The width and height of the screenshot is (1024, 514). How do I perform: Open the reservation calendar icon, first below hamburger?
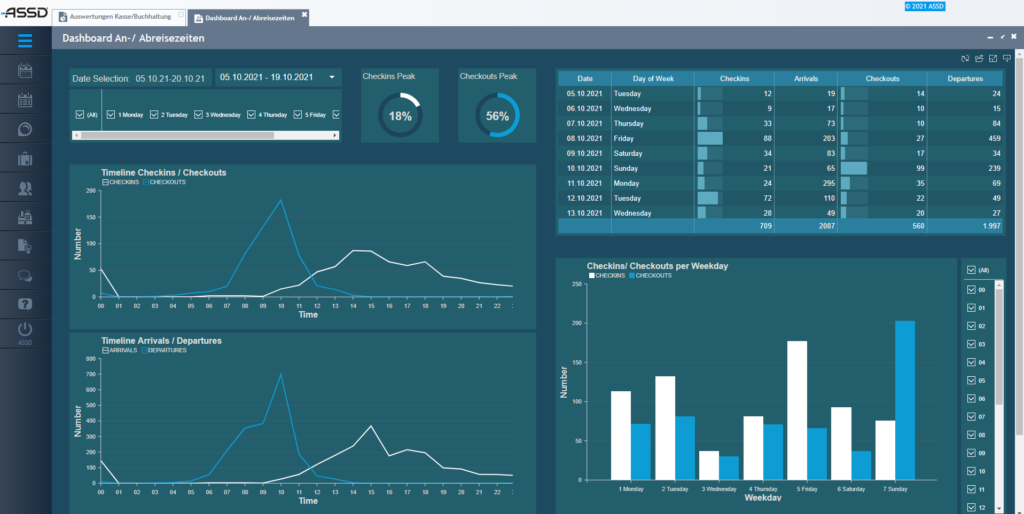pos(25,71)
